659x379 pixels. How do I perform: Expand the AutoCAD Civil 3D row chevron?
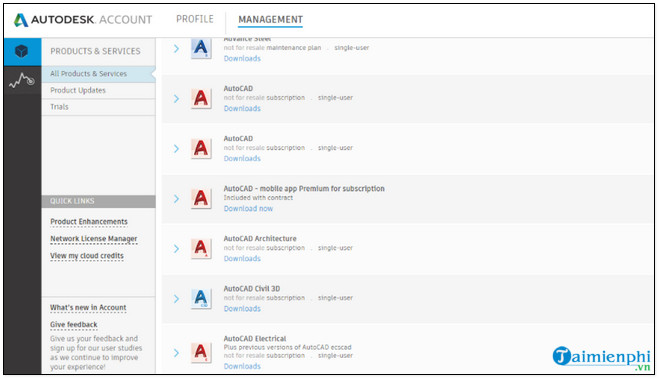[177, 299]
